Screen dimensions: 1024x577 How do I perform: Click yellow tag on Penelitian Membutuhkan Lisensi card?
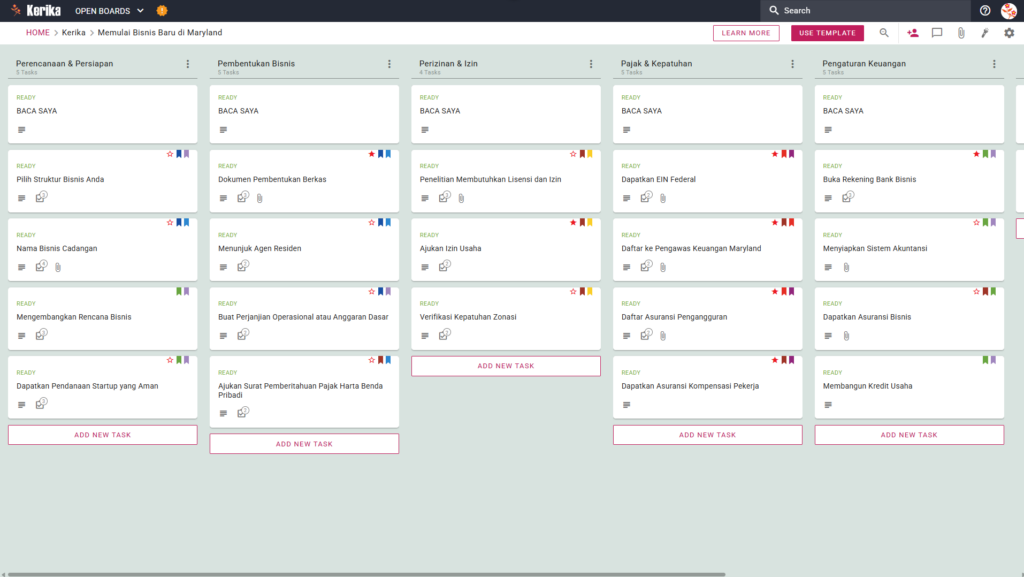click(590, 154)
